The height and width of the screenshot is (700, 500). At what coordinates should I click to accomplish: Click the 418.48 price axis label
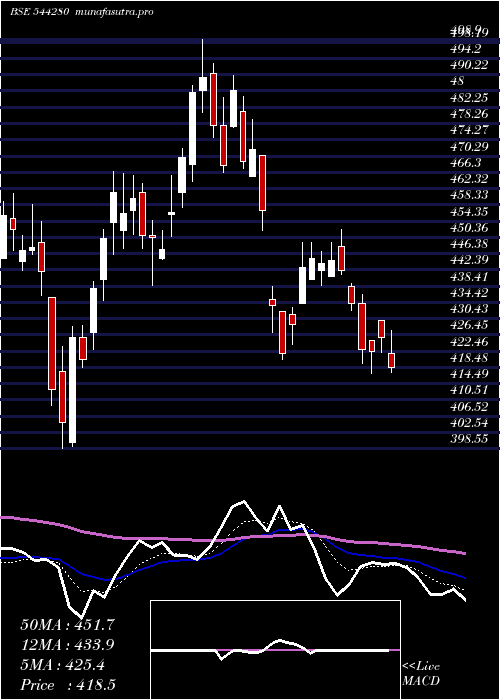point(469,358)
